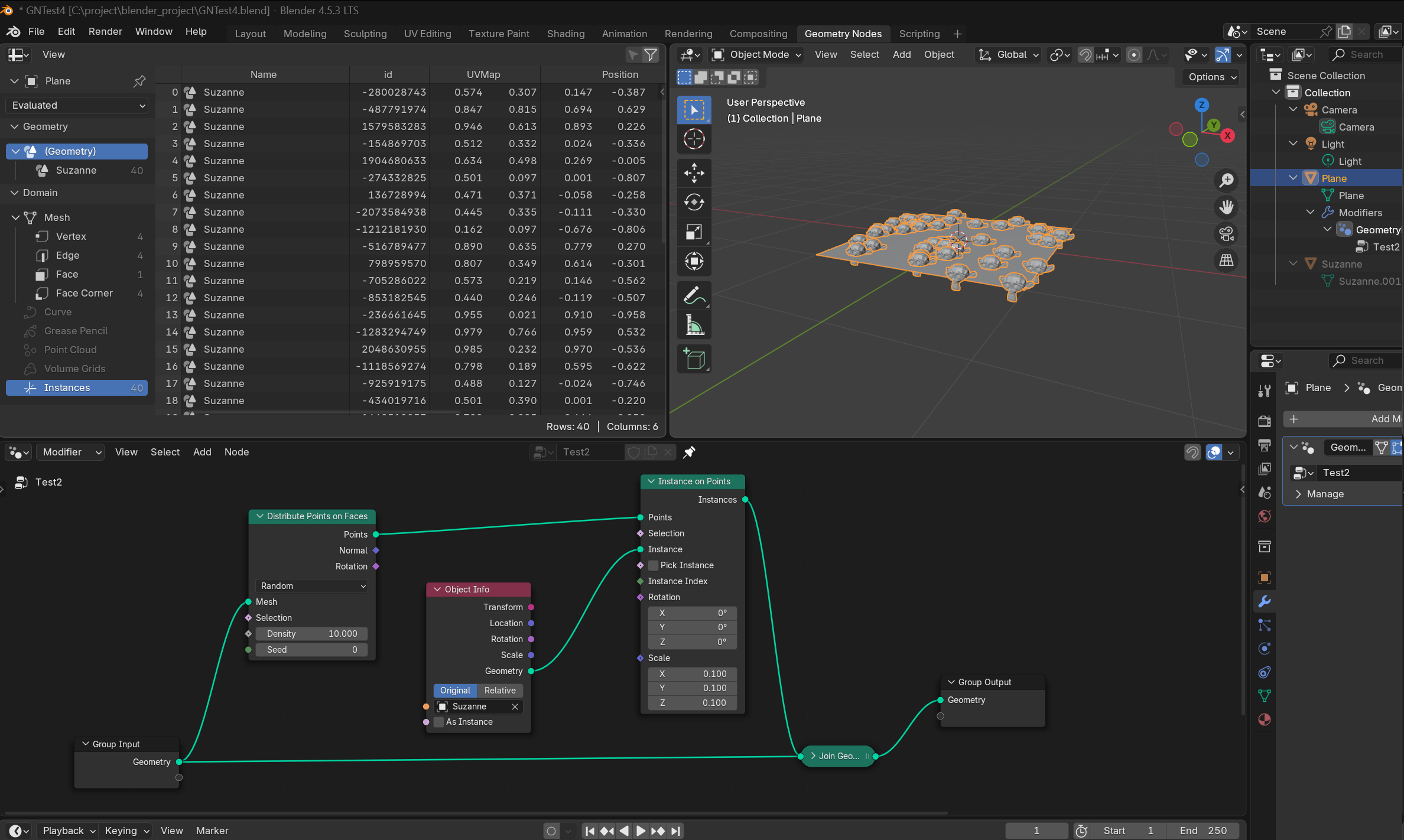
Task: Click the Annotate pencil tool
Action: click(x=694, y=295)
